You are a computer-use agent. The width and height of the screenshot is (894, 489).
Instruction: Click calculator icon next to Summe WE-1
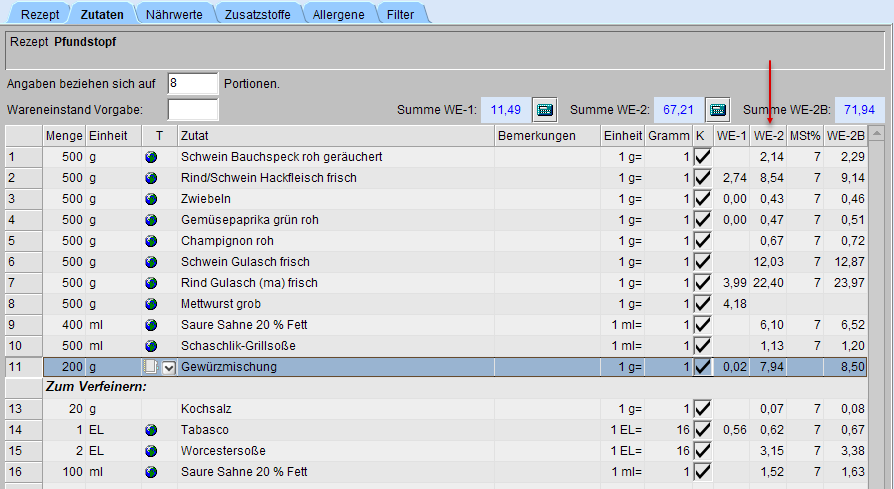click(544, 109)
